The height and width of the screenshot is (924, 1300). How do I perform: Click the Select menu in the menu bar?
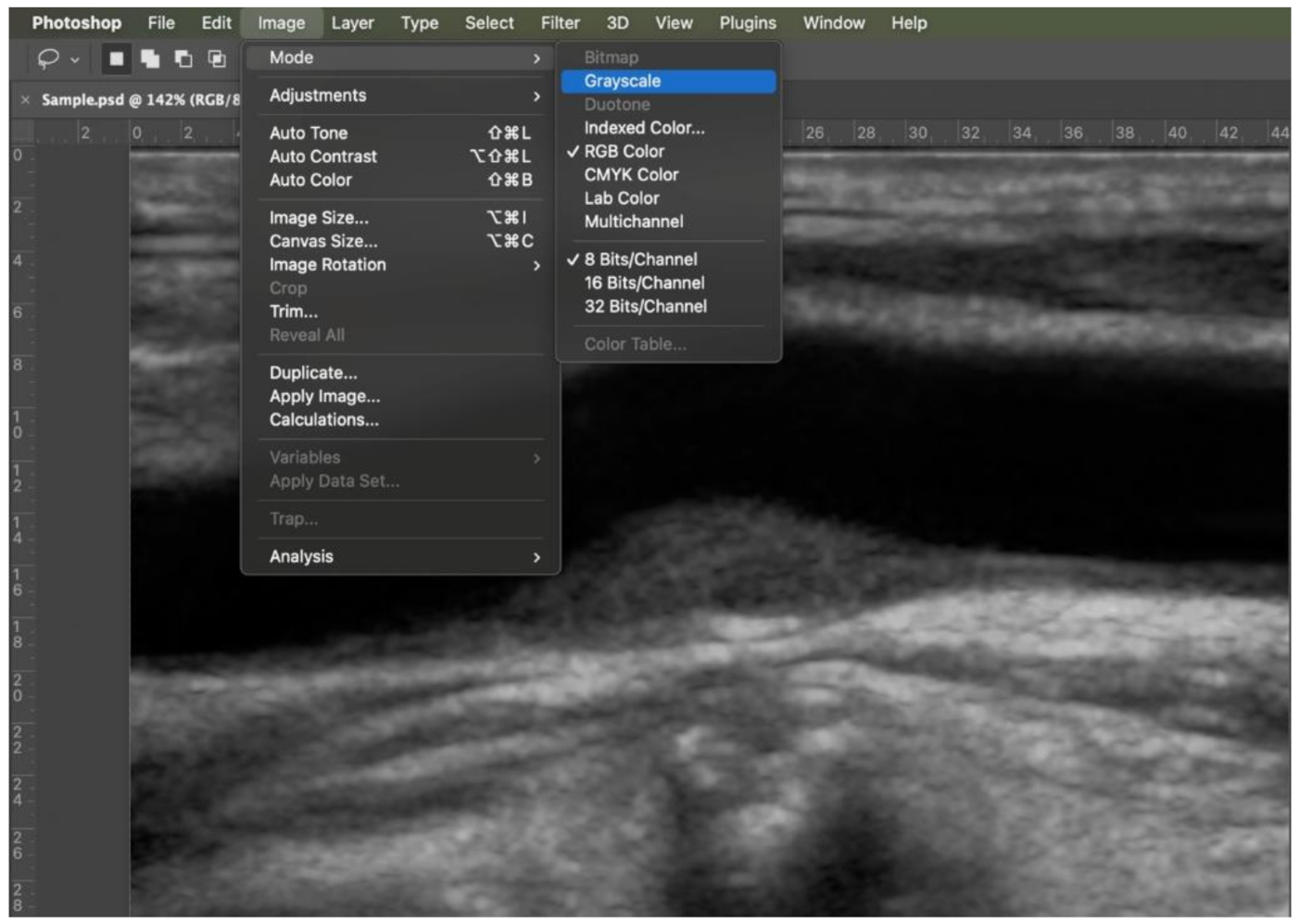pos(489,22)
